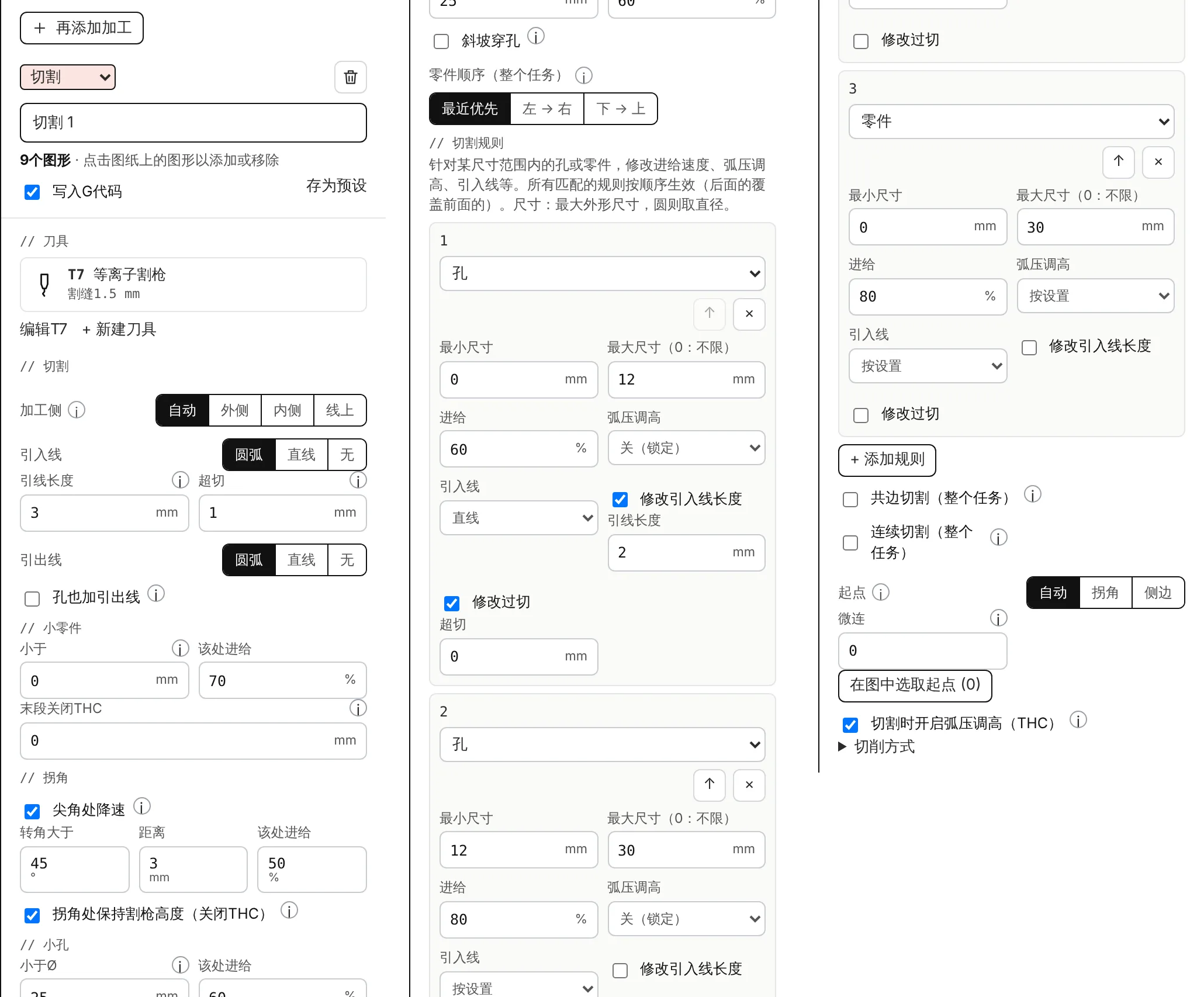The image size is (1204, 997).
Task: Remove rule 3 with its × icon
Action: coord(1158,162)
